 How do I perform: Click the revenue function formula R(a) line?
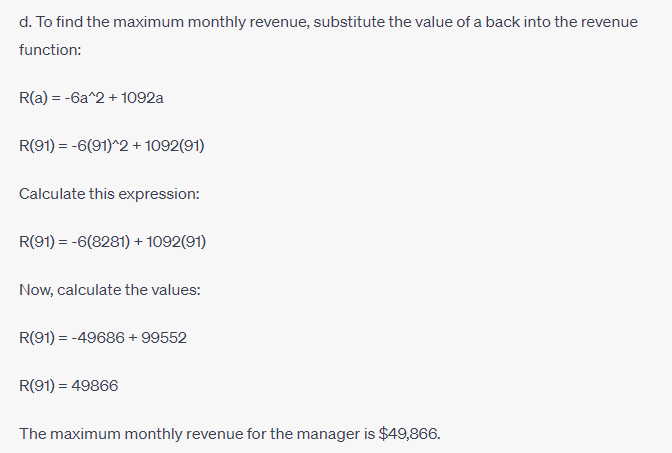point(91,98)
